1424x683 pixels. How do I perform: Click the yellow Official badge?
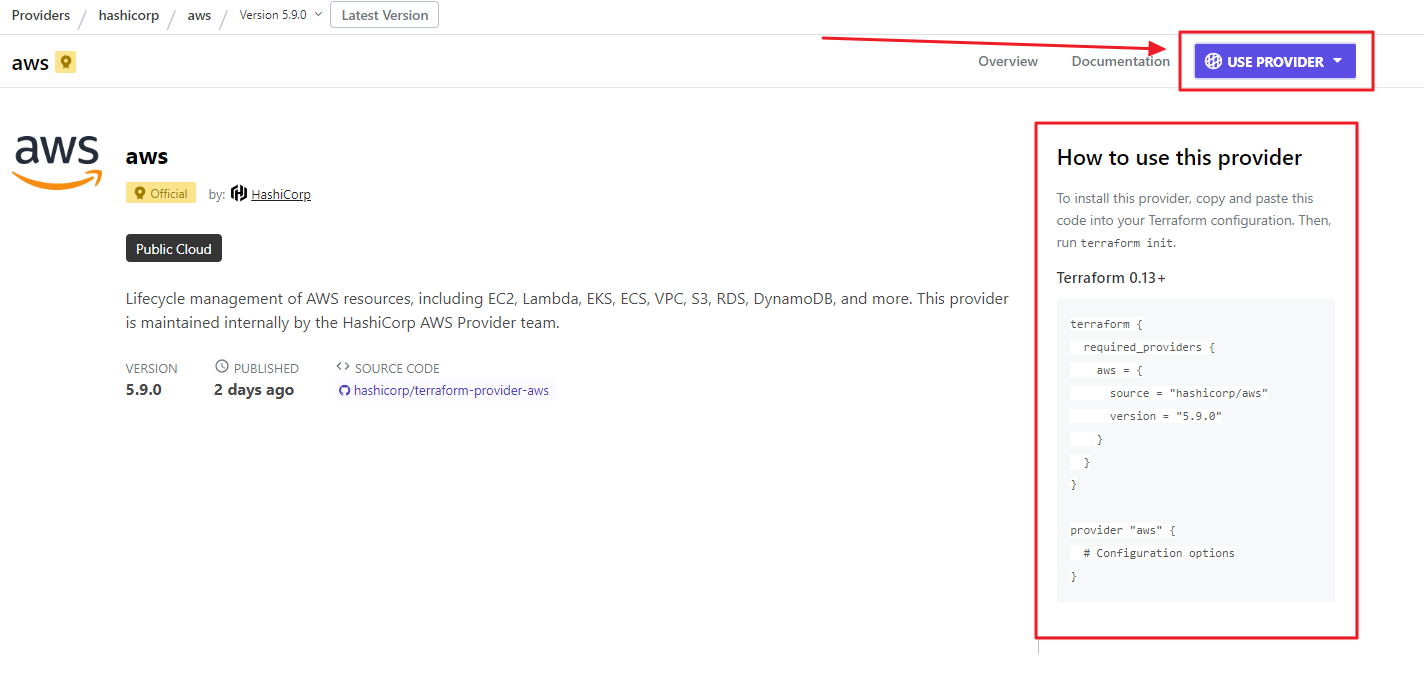tap(161, 193)
